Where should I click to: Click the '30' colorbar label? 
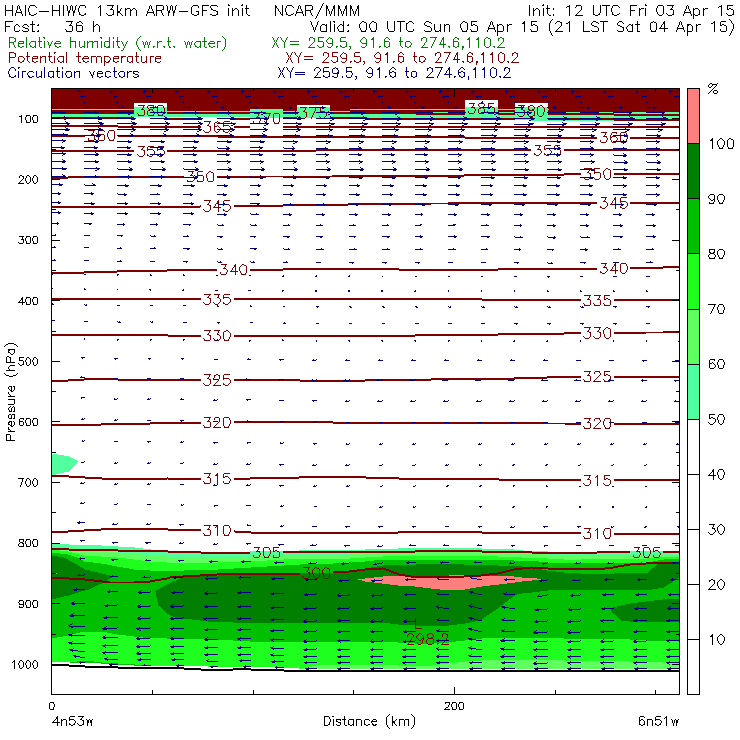click(716, 530)
